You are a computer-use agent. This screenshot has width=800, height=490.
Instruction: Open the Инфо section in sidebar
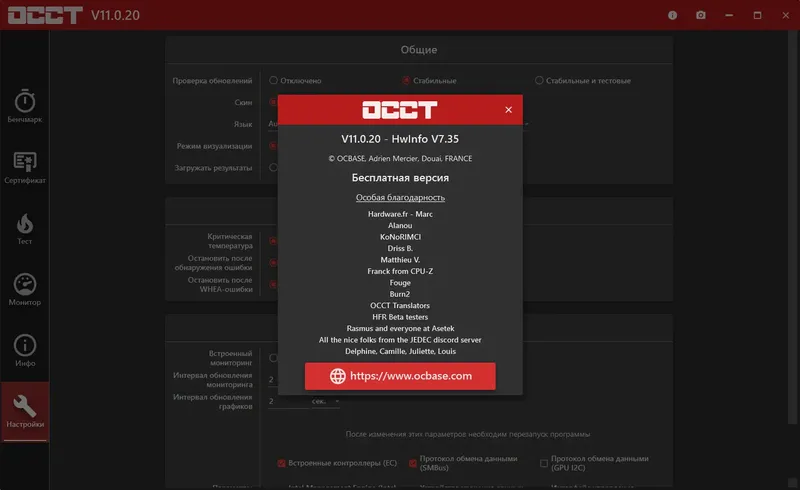24,351
